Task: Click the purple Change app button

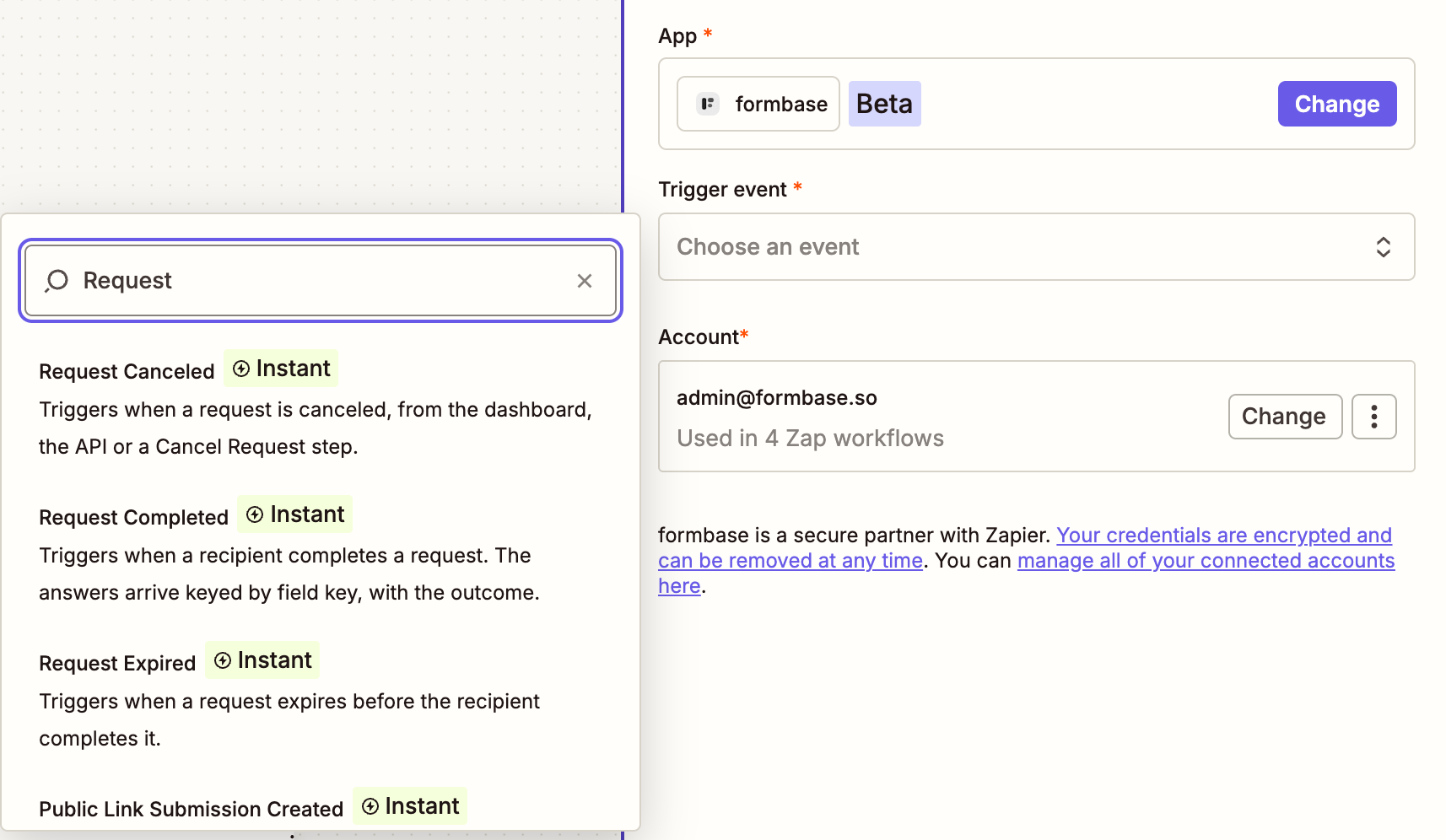Action: [1337, 104]
